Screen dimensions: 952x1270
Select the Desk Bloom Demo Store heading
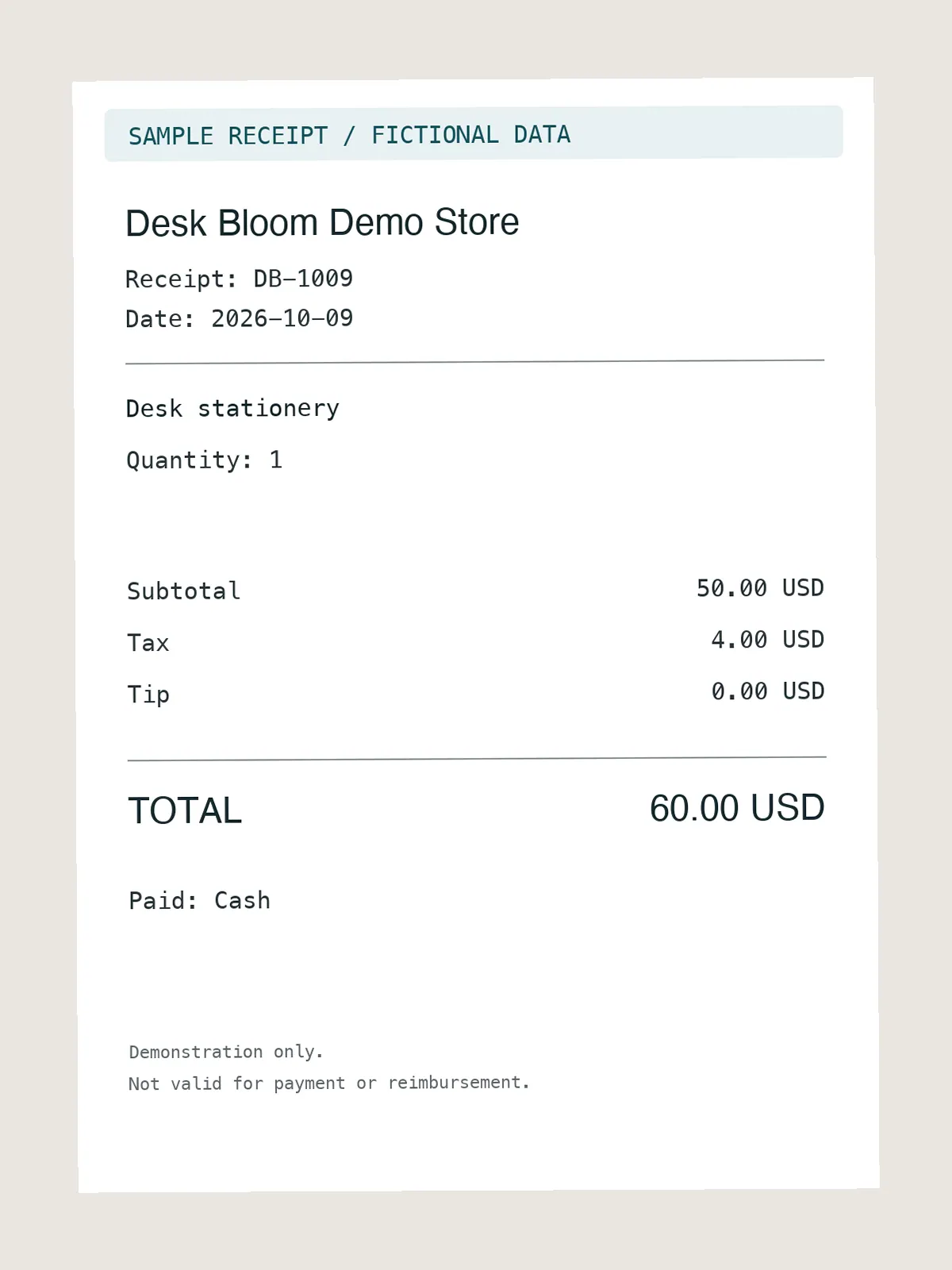(x=322, y=222)
